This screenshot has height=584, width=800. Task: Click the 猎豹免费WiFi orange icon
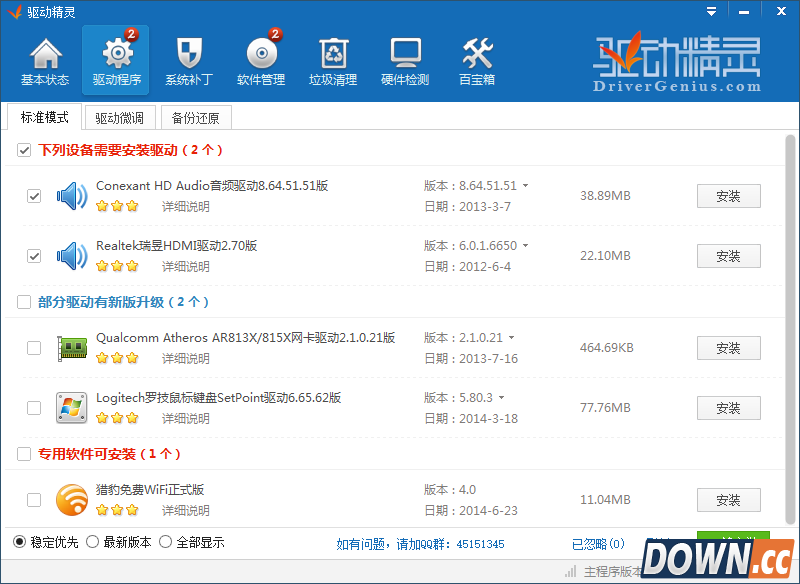(x=72, y=499)
